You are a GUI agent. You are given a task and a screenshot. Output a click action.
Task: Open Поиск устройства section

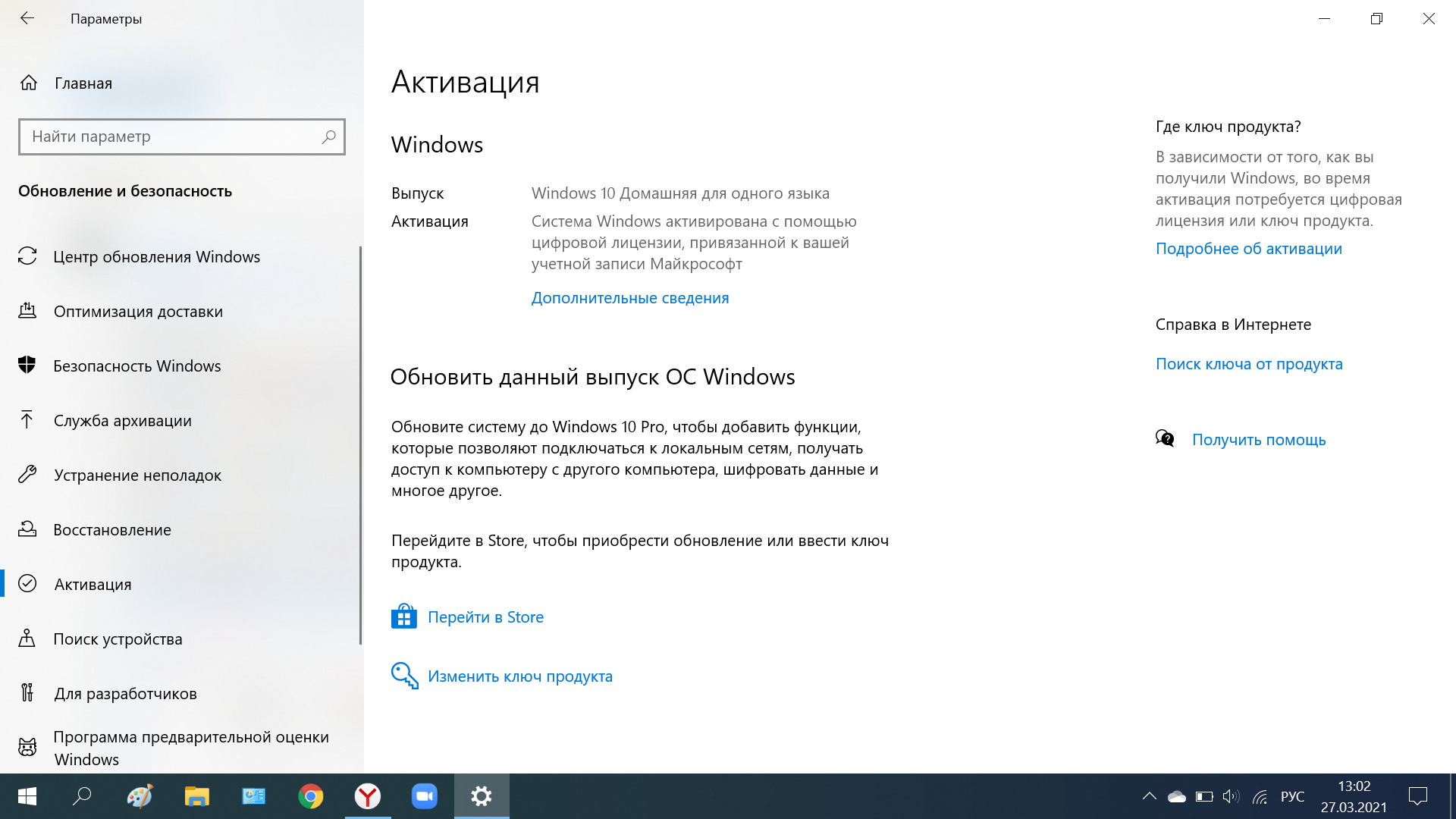point(118,639)
